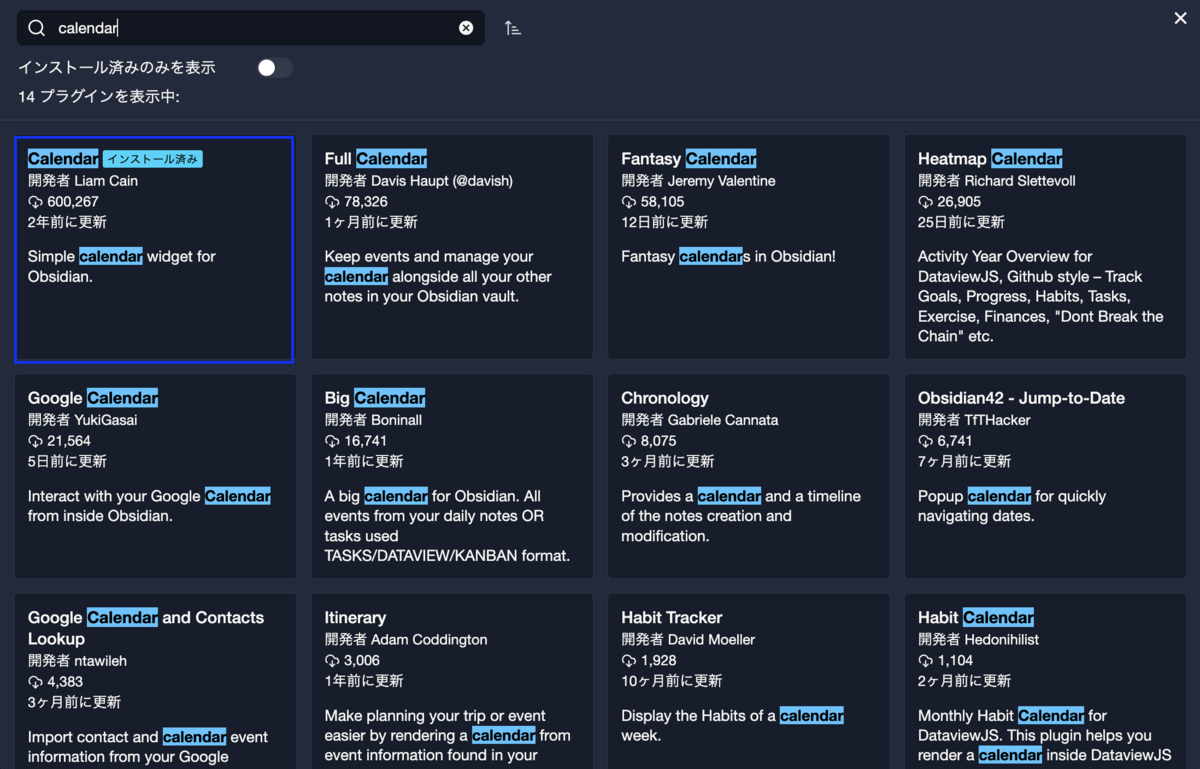The image size is (1200, 769).
Task: Click 'Fantasy calendars in Obsidian!' description
Action: [728, 257]
